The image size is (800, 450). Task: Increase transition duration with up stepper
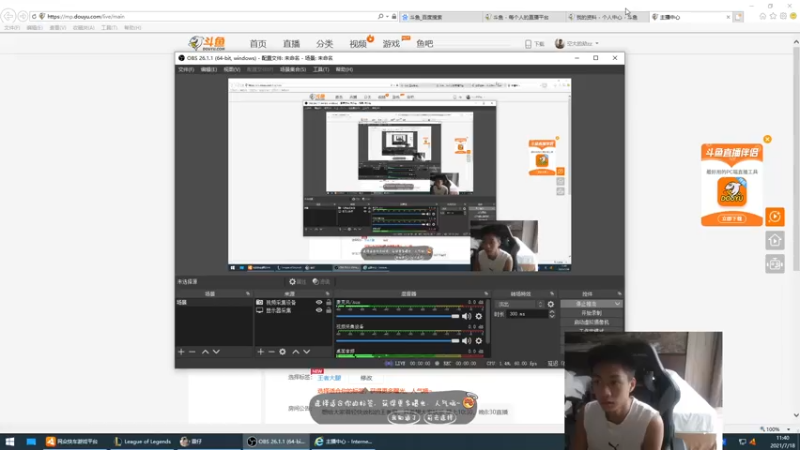[552, 312]
